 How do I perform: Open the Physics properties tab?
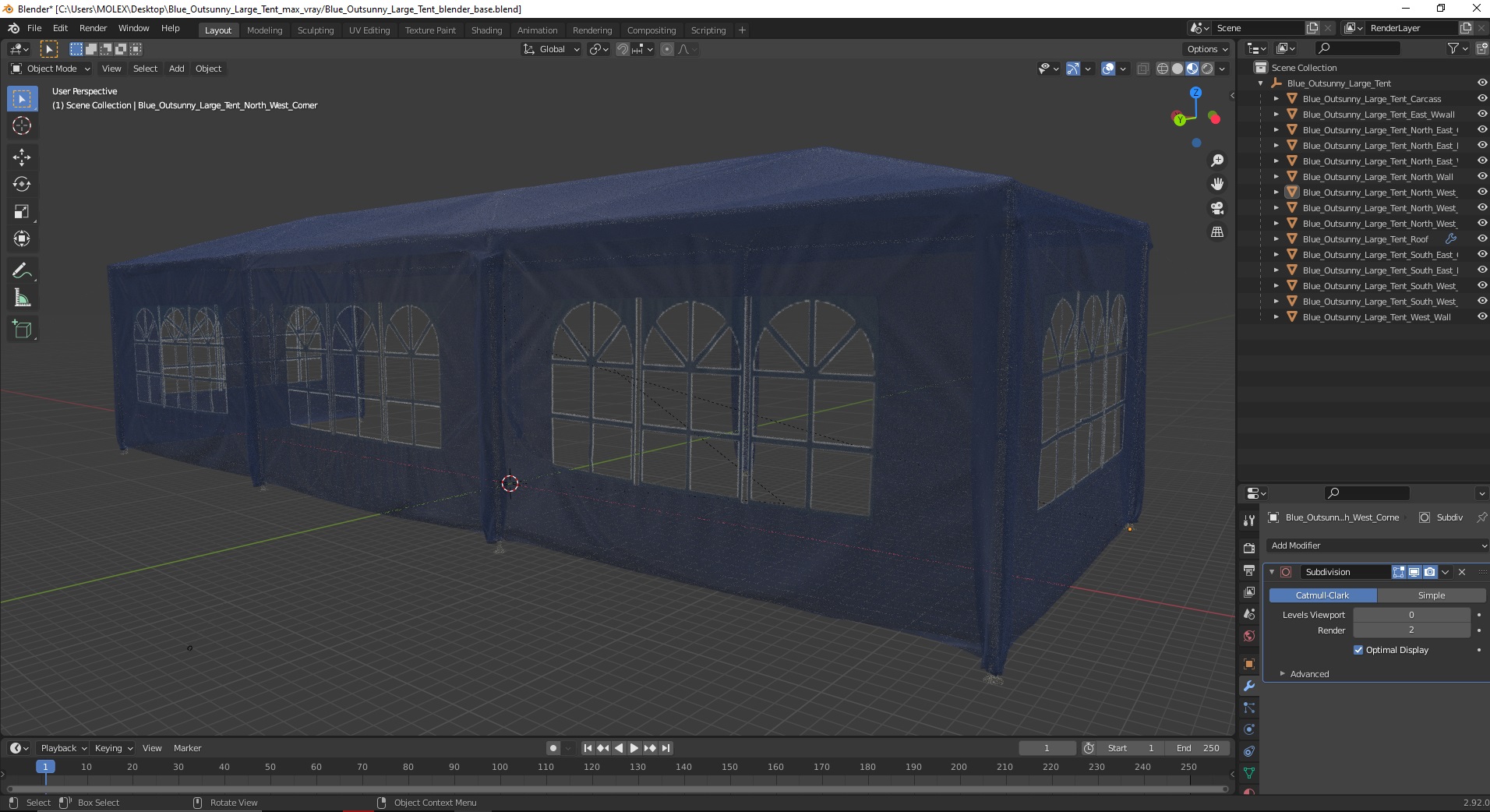(x=1249, y=729)
